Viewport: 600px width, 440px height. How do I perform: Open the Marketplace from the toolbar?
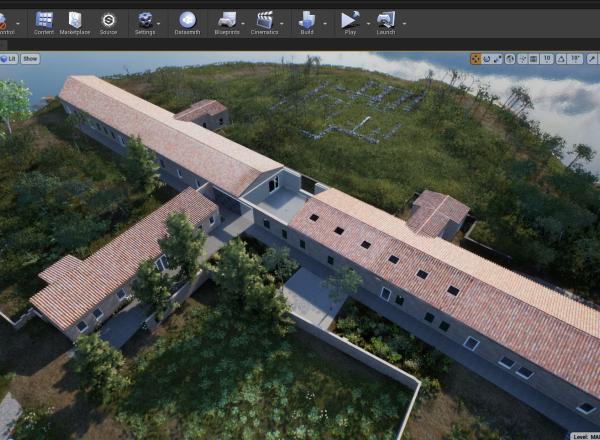(75, 23)
